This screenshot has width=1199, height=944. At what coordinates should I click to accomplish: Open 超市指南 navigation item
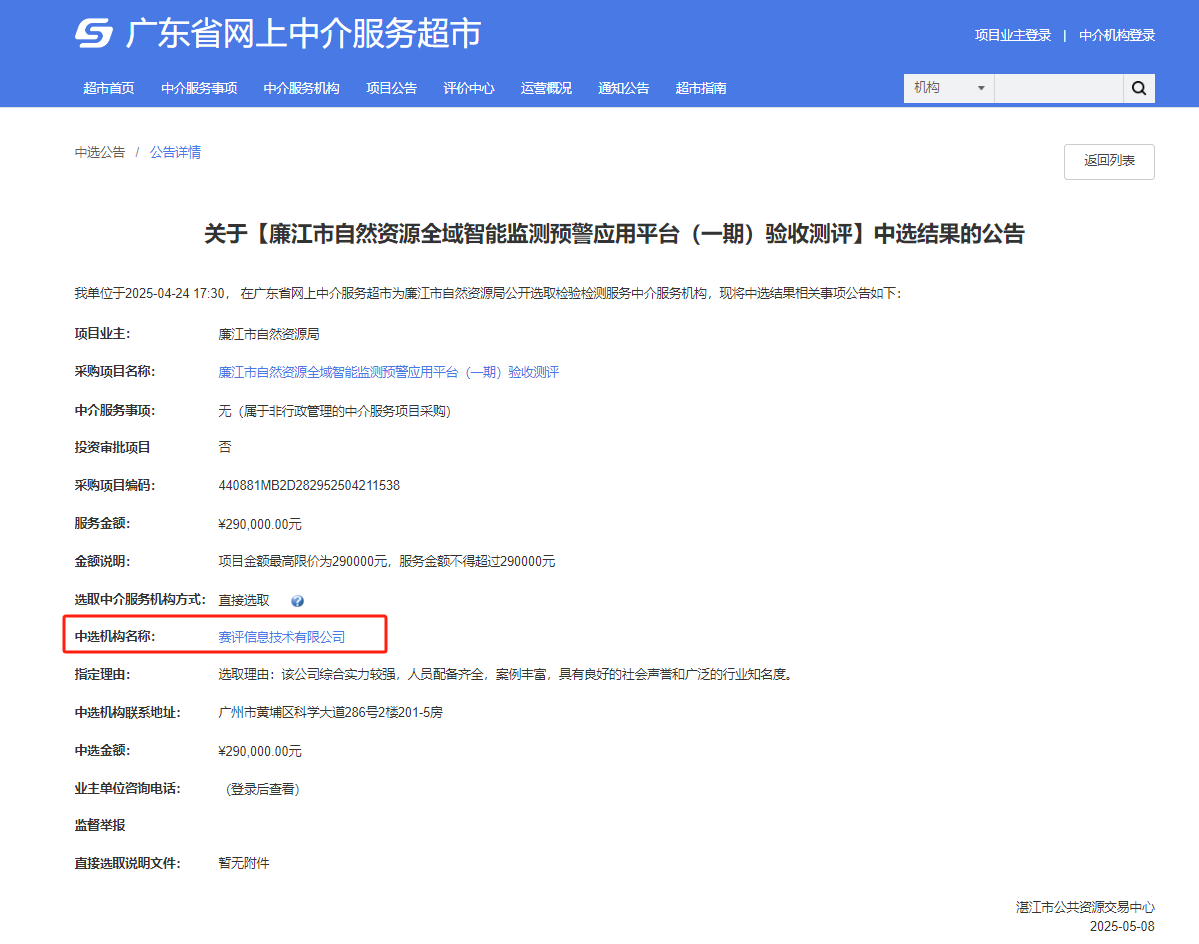[x=700, y=88]
